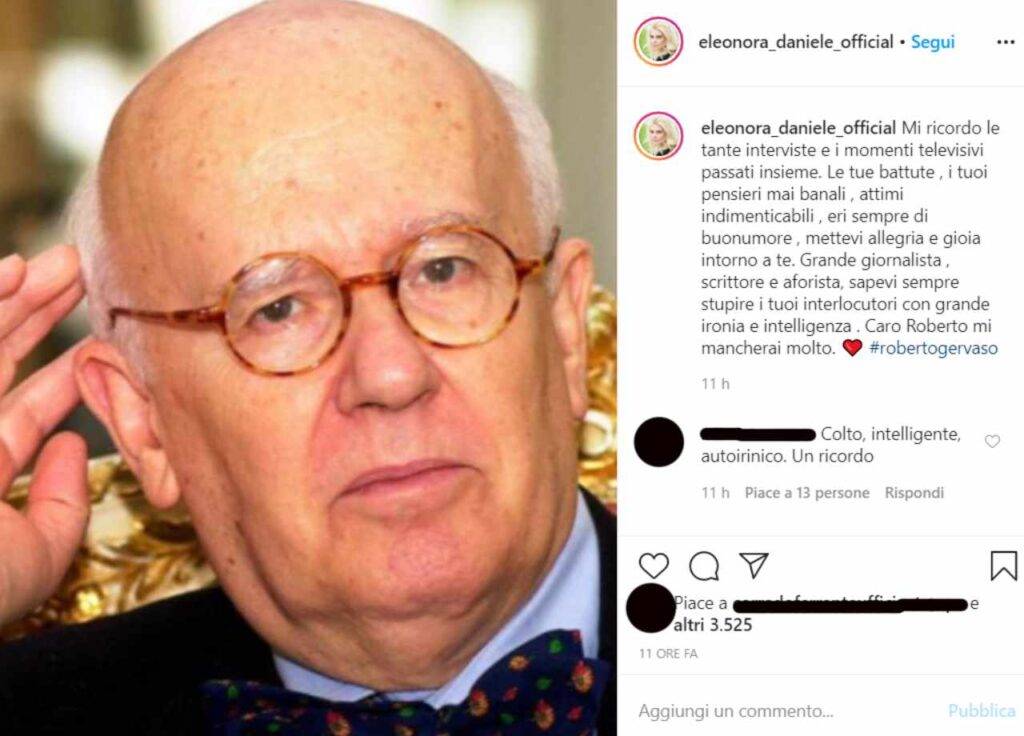Click Rispondi under the comment
Screen dimensions: 1024x736
coord(914,492)
